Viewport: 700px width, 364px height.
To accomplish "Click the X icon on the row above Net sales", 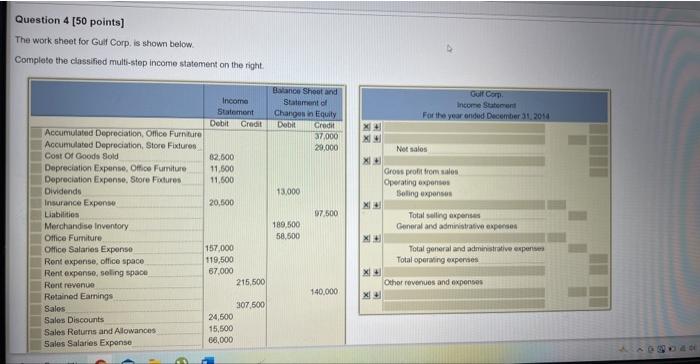I will point(367,138).
